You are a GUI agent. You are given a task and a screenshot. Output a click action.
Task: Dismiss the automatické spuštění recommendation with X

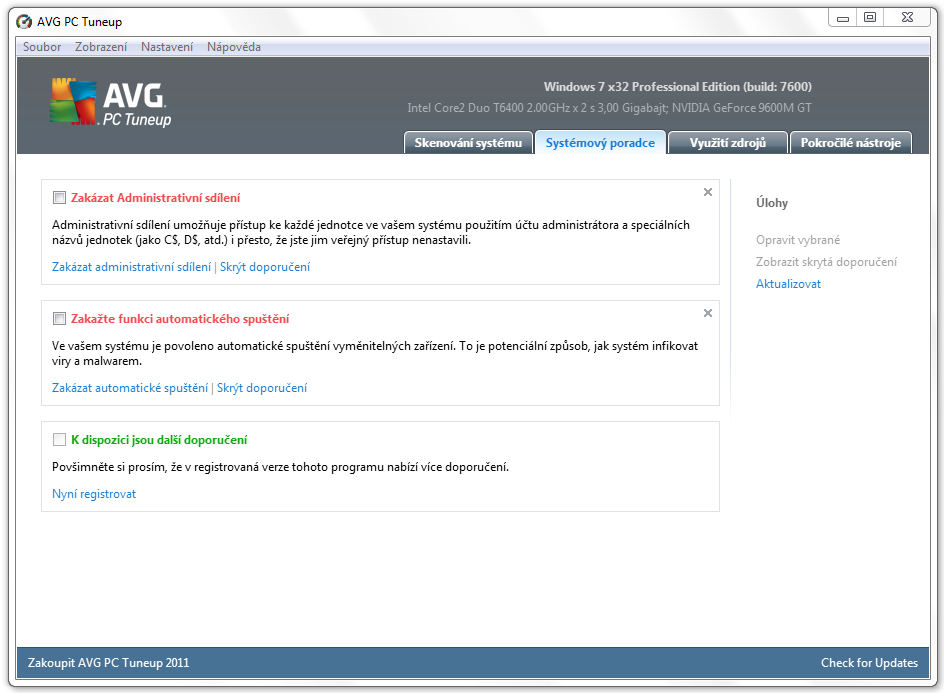pyautogui.click(x=708, y=313)
